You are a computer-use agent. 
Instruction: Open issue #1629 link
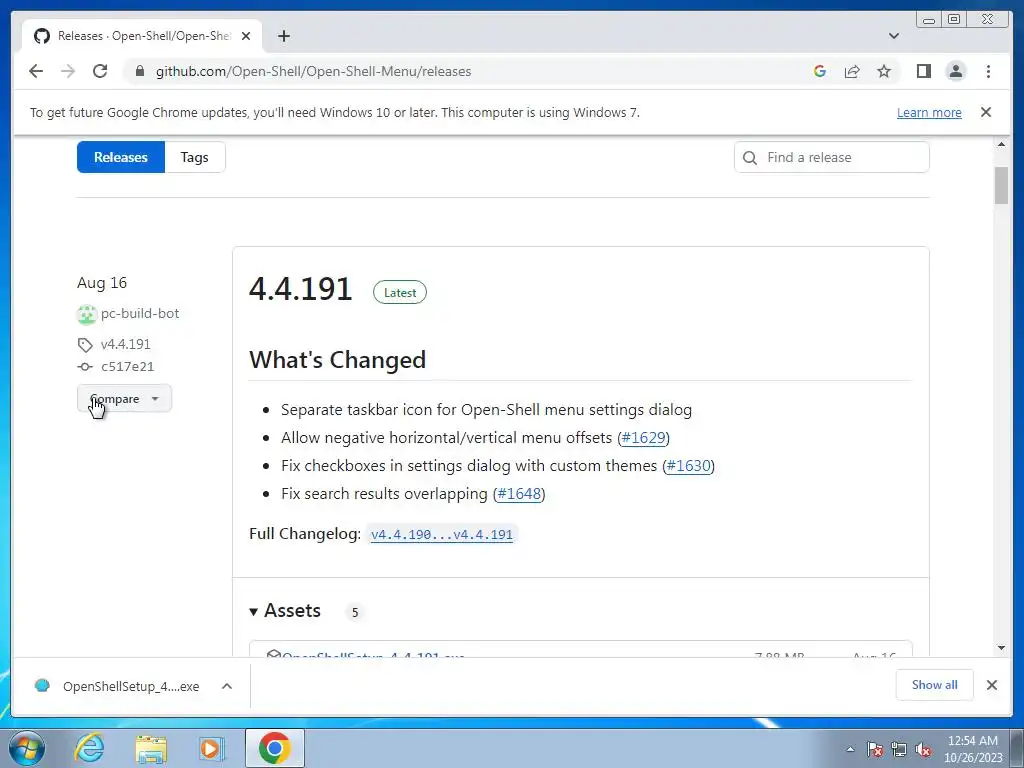(643, 438)
